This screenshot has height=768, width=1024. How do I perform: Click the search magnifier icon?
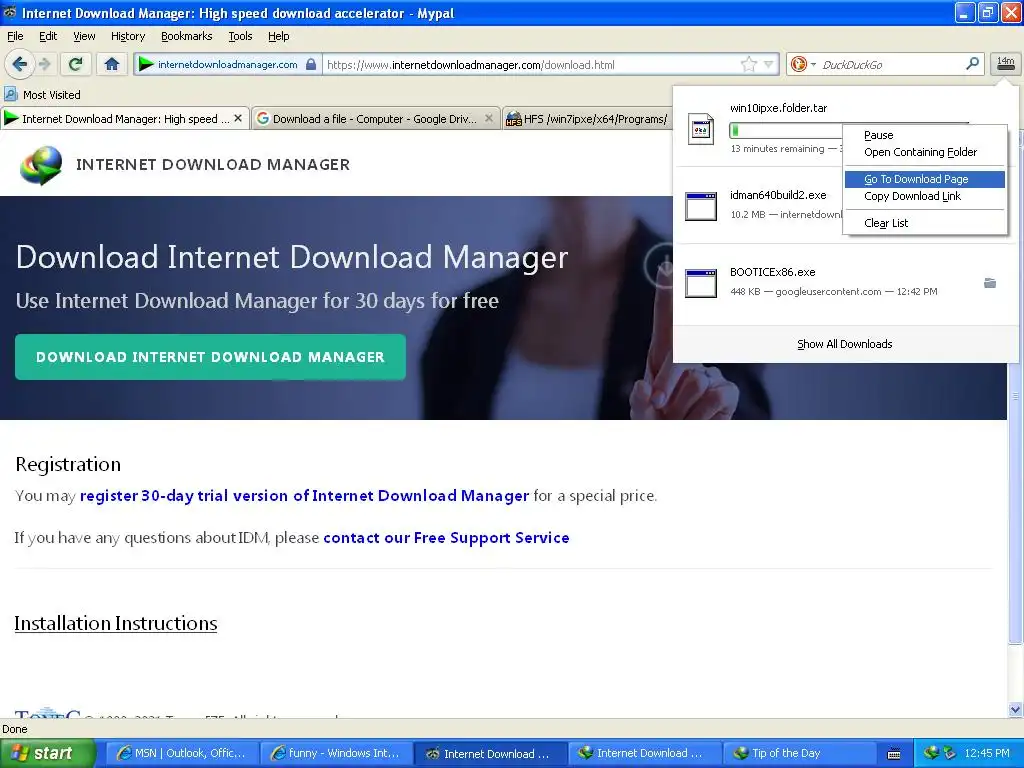coord(972,63)
